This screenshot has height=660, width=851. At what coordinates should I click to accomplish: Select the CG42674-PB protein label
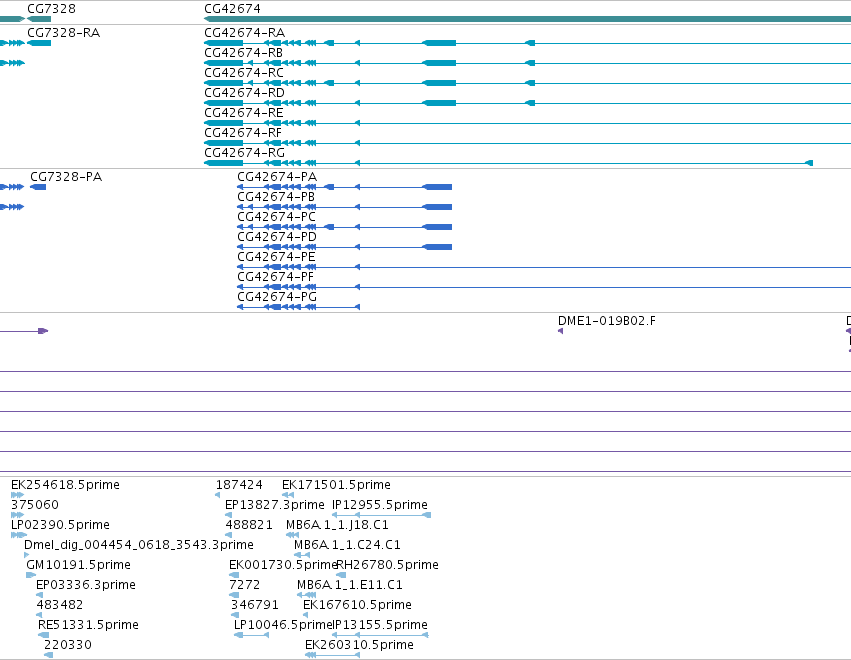[x=276, y=197]
